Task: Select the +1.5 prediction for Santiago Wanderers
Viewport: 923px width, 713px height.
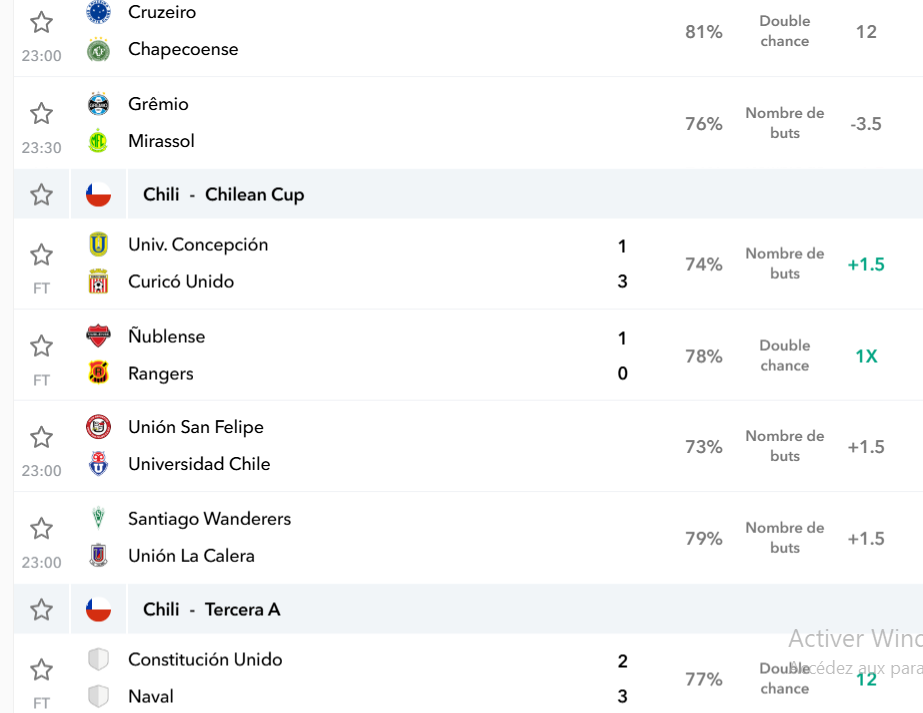Action: coord(866,539)
